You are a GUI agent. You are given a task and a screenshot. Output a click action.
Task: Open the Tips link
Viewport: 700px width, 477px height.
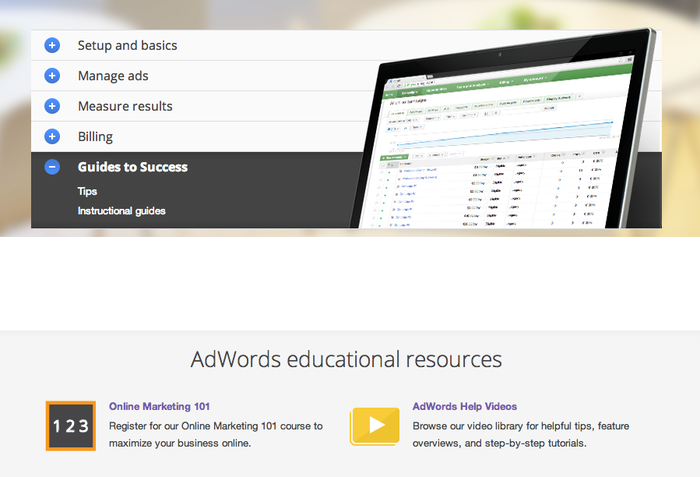click(x=87, y=191)
